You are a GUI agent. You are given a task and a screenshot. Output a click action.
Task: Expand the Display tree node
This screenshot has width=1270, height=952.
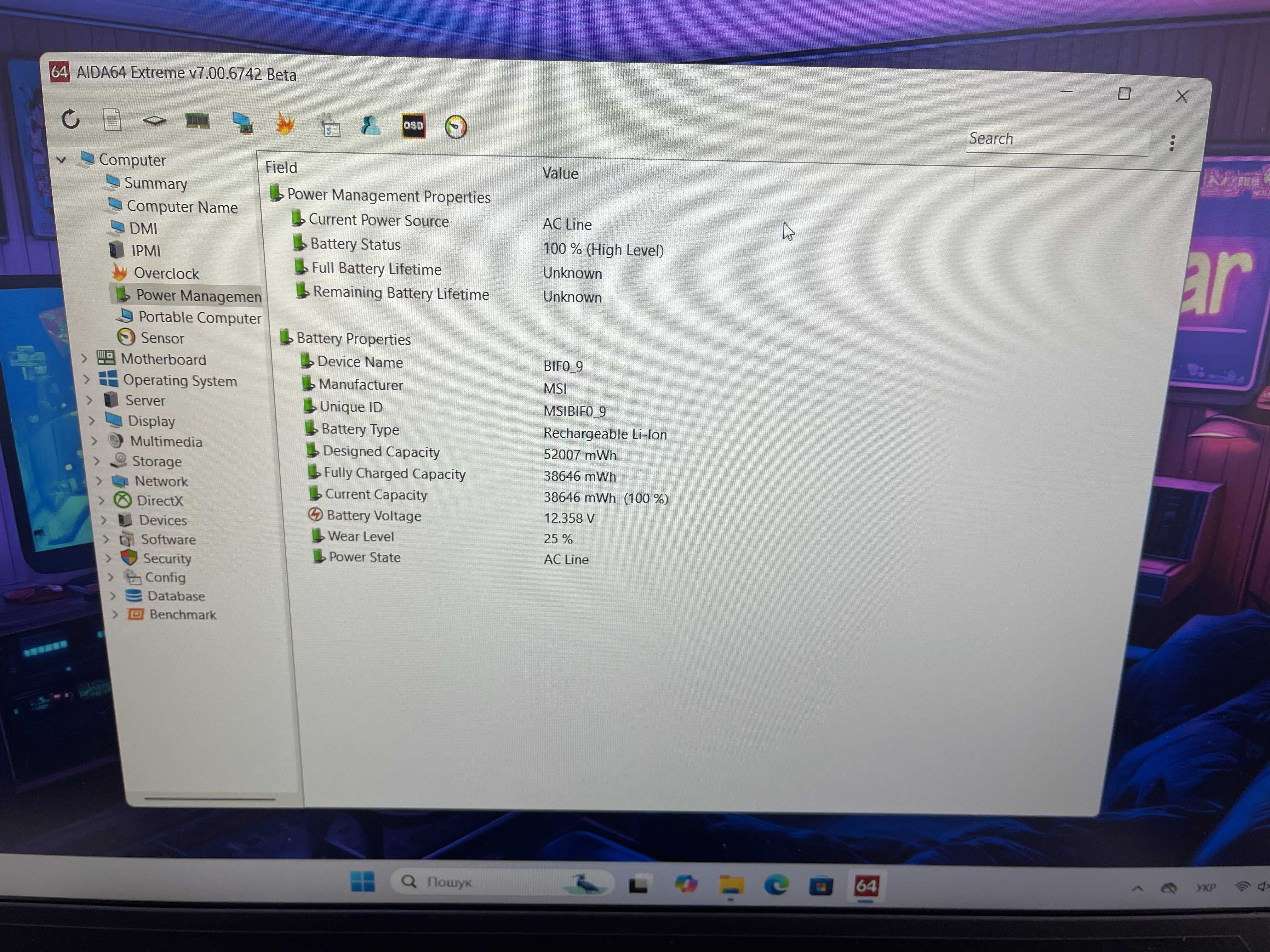tap(92, 421)
